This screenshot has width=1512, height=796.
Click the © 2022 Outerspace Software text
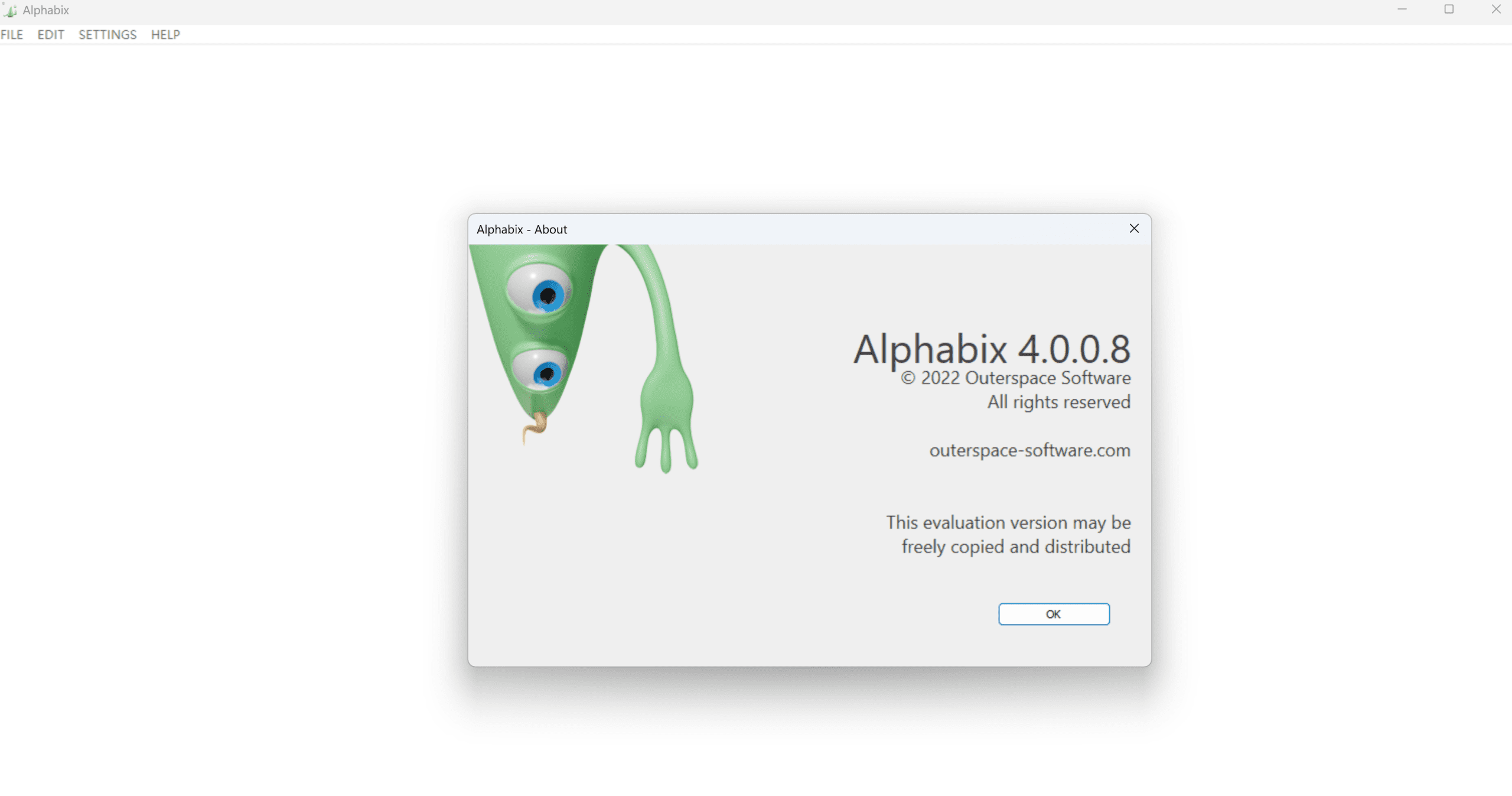[x=1016, y=378]
